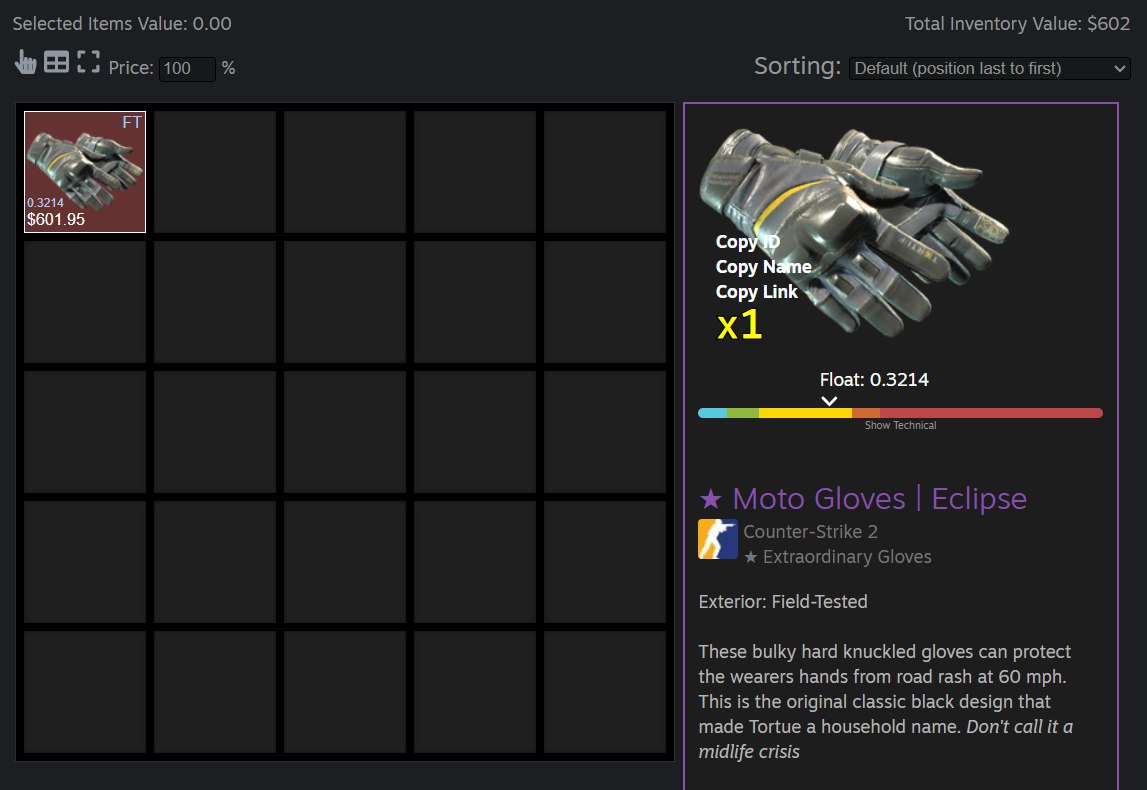Click the hand pointer selection icon
Image resolution: width=1147 pixels, height=790 pixels.
tap(26, 63)
